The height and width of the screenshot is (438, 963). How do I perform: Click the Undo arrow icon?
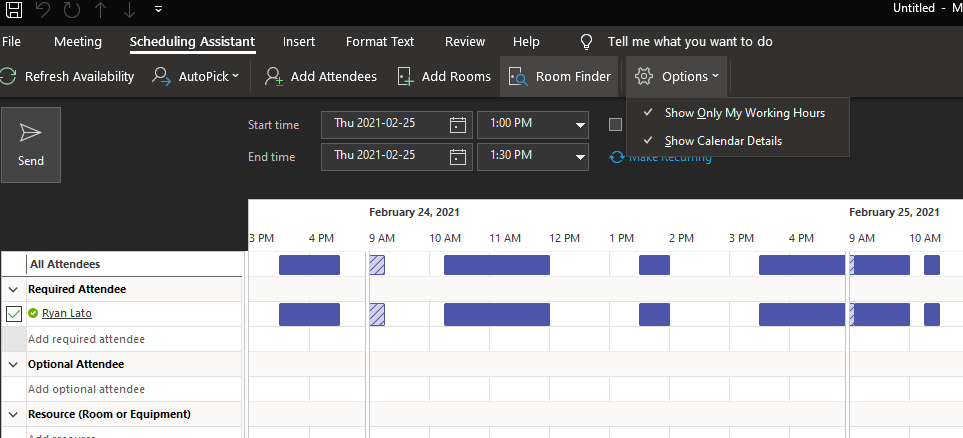pos(43,9)
